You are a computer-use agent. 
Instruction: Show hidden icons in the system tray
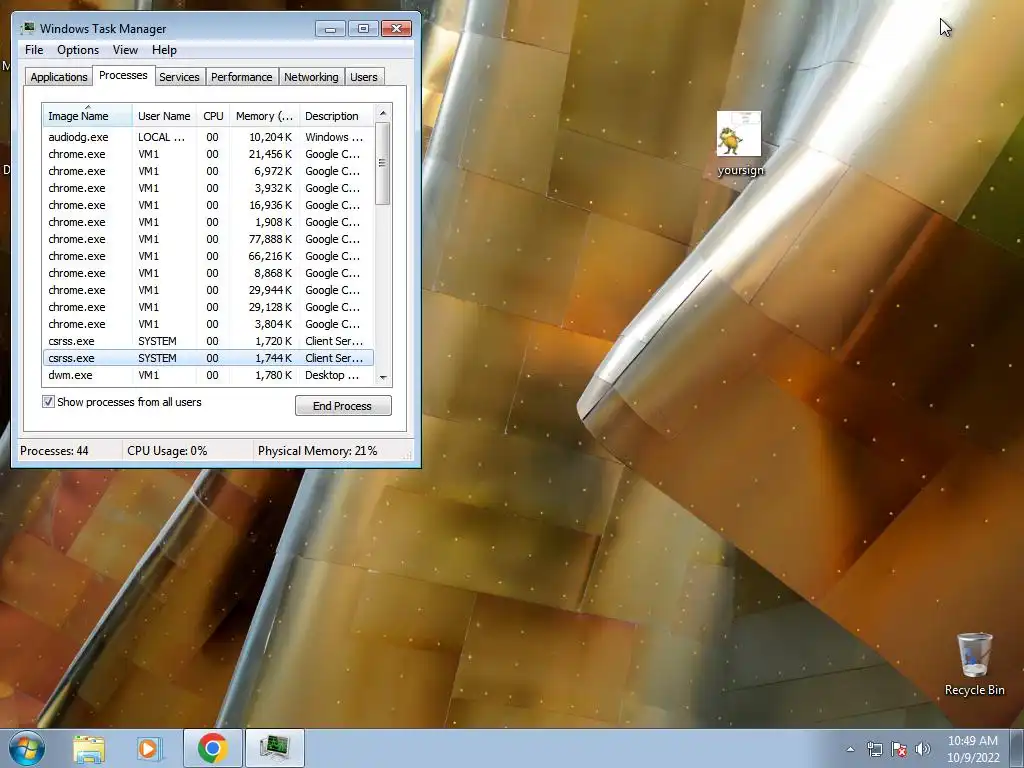(x=850, y=749)
